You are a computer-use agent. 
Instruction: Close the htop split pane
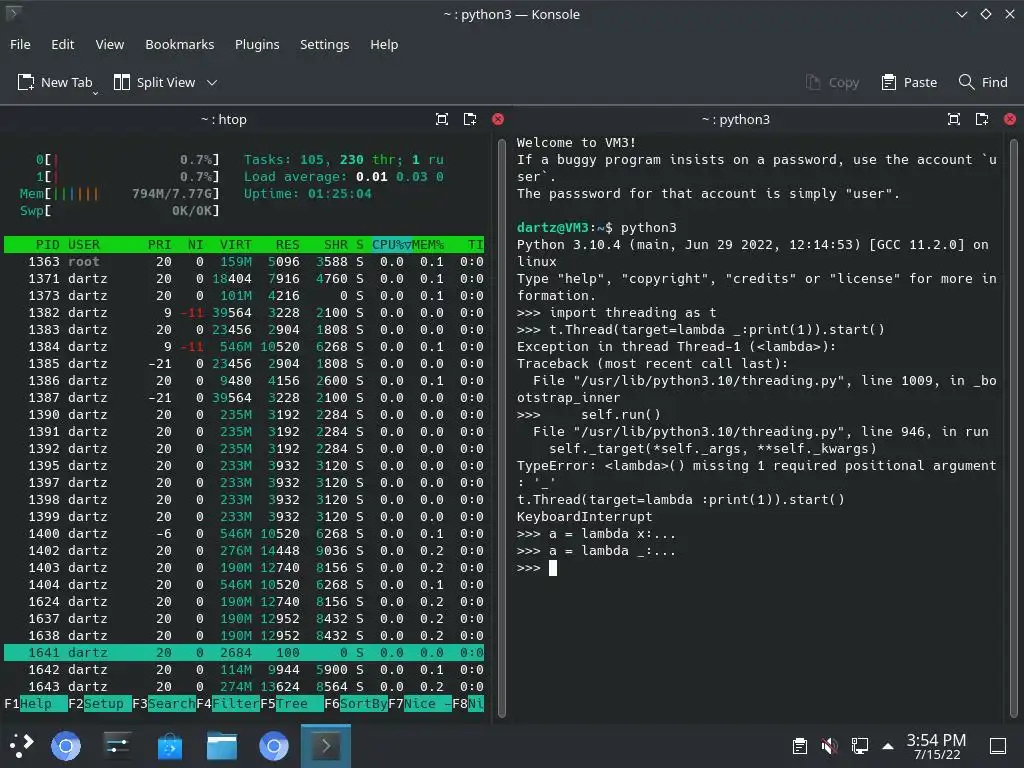[x=498, y=119]
